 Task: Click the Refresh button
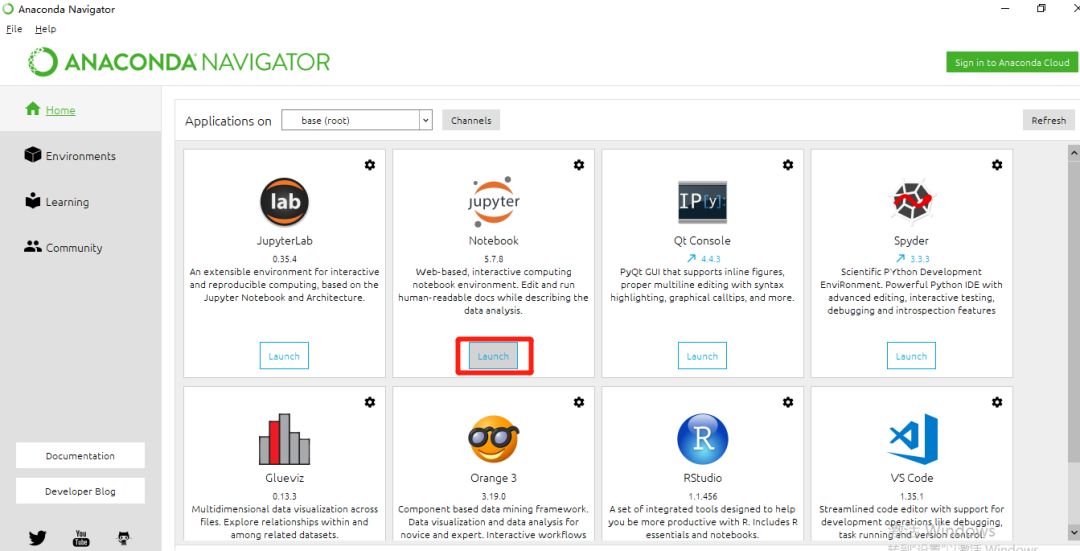tap(1048, 120)
